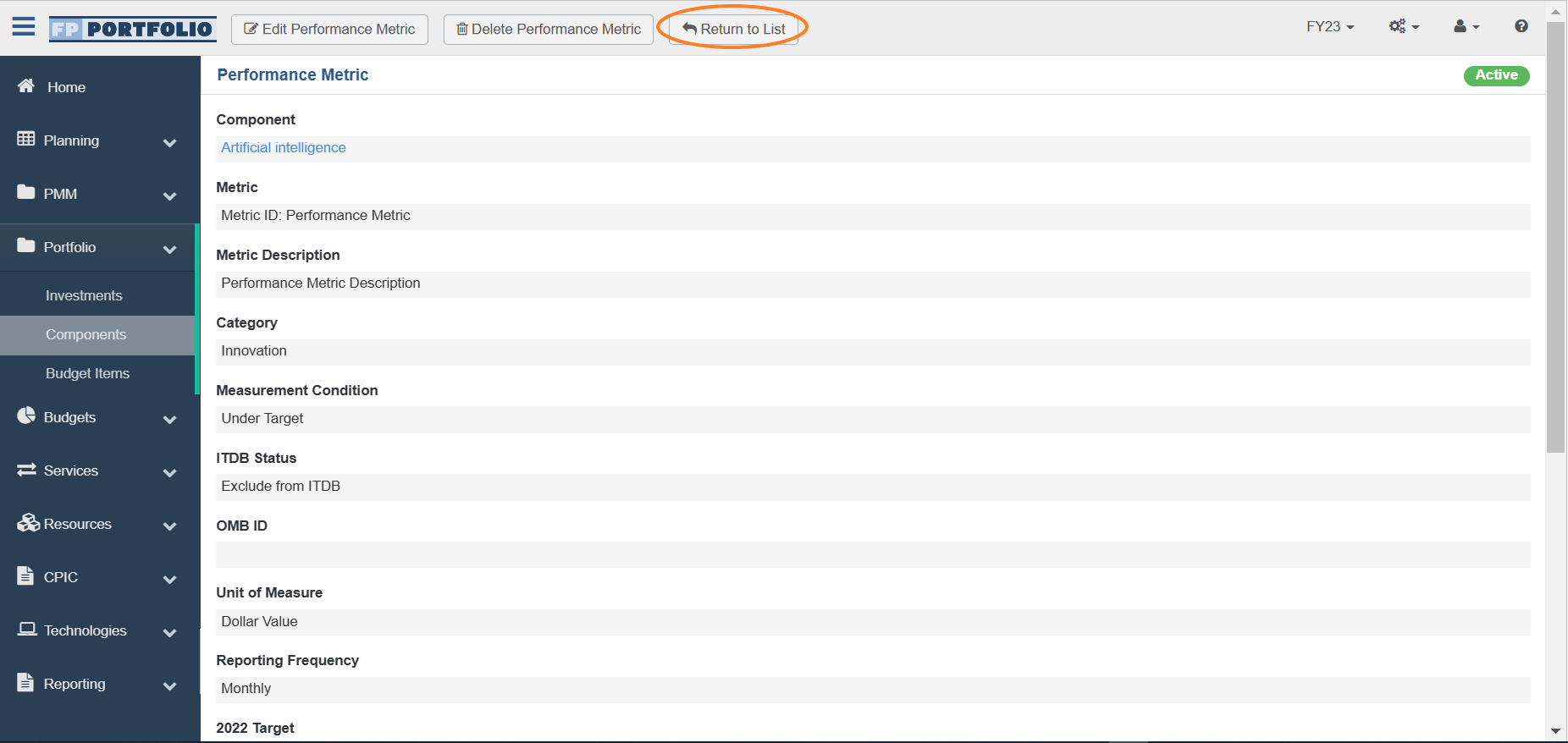
Task: Select Components in the sidebar
Action: coord(86,334)
